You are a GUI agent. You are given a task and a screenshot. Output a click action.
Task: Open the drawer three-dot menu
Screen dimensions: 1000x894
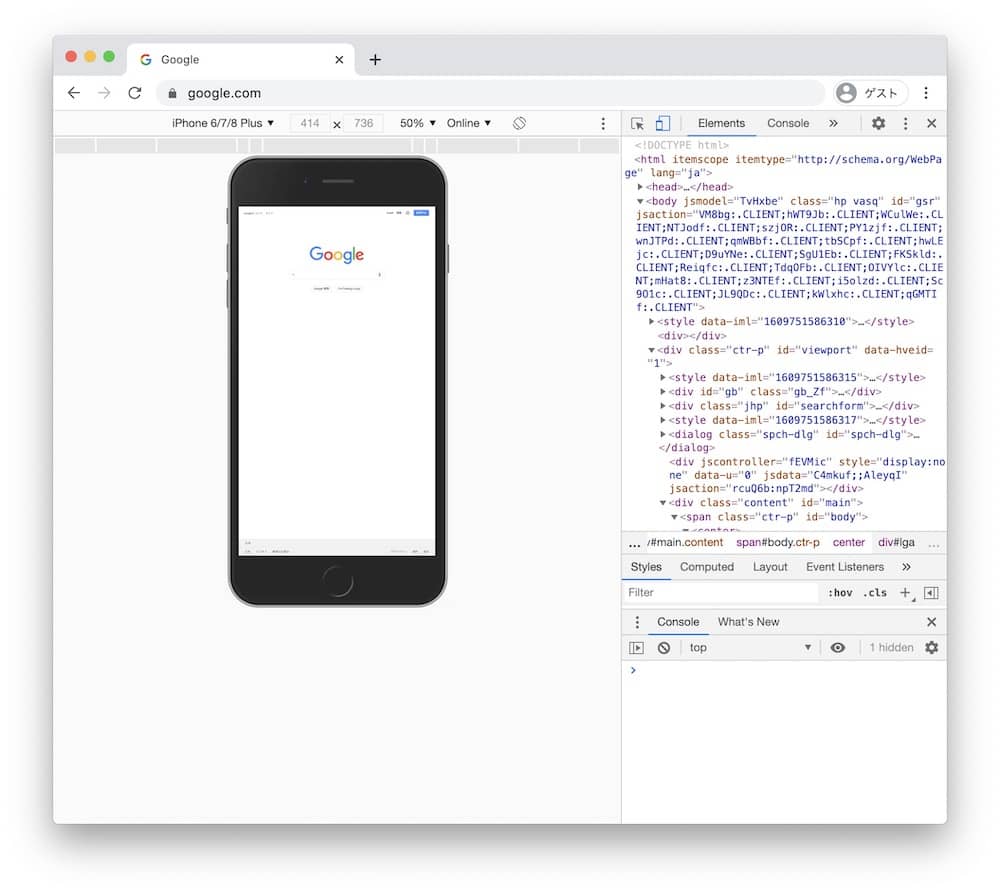coord(637,622)
